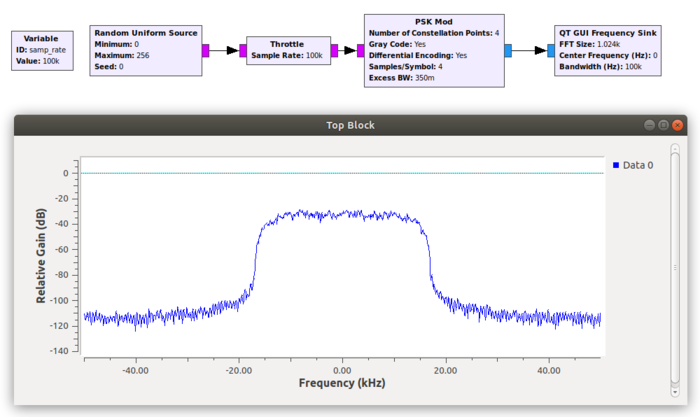This screenshot has width=700, height=417.
Task: Click Value: 100k in Variable block
Action: [x=38, y=61]
